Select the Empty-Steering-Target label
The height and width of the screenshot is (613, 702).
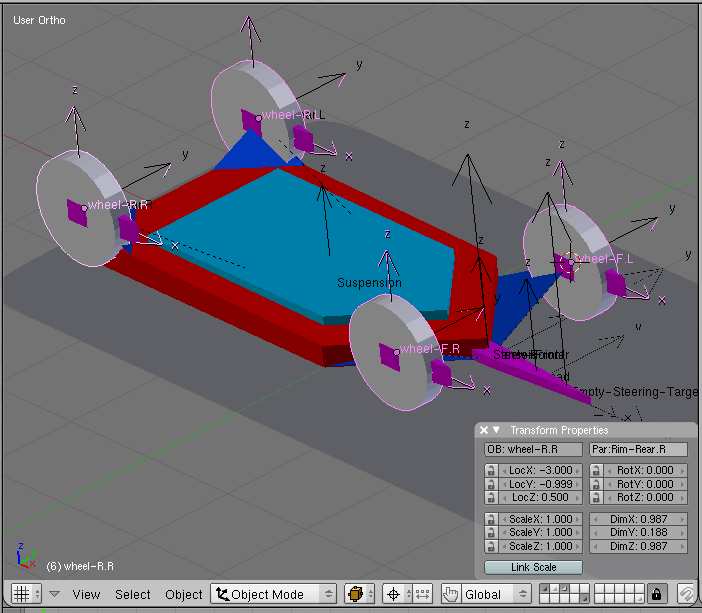tap(636, 392)
